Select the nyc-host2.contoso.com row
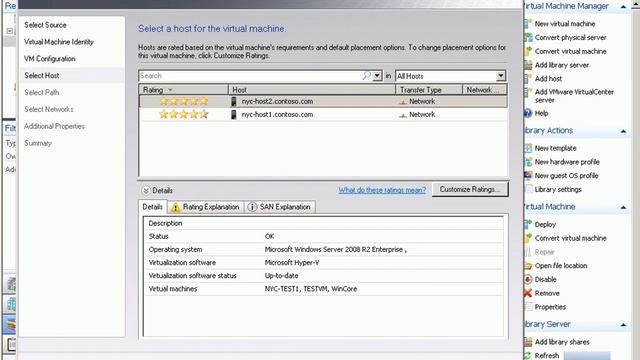 point(323,101)
